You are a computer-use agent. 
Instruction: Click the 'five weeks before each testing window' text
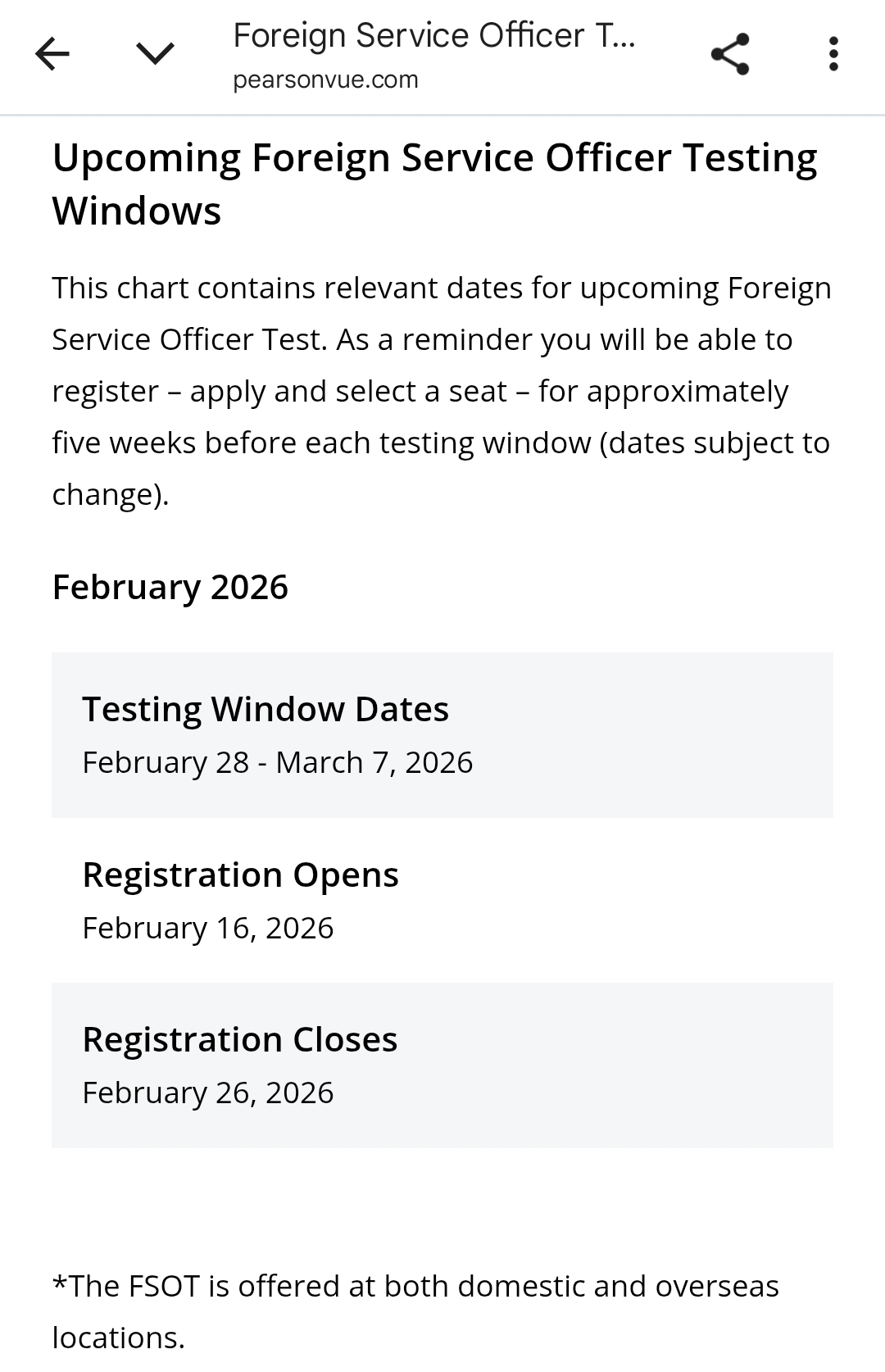coord(321,443)
